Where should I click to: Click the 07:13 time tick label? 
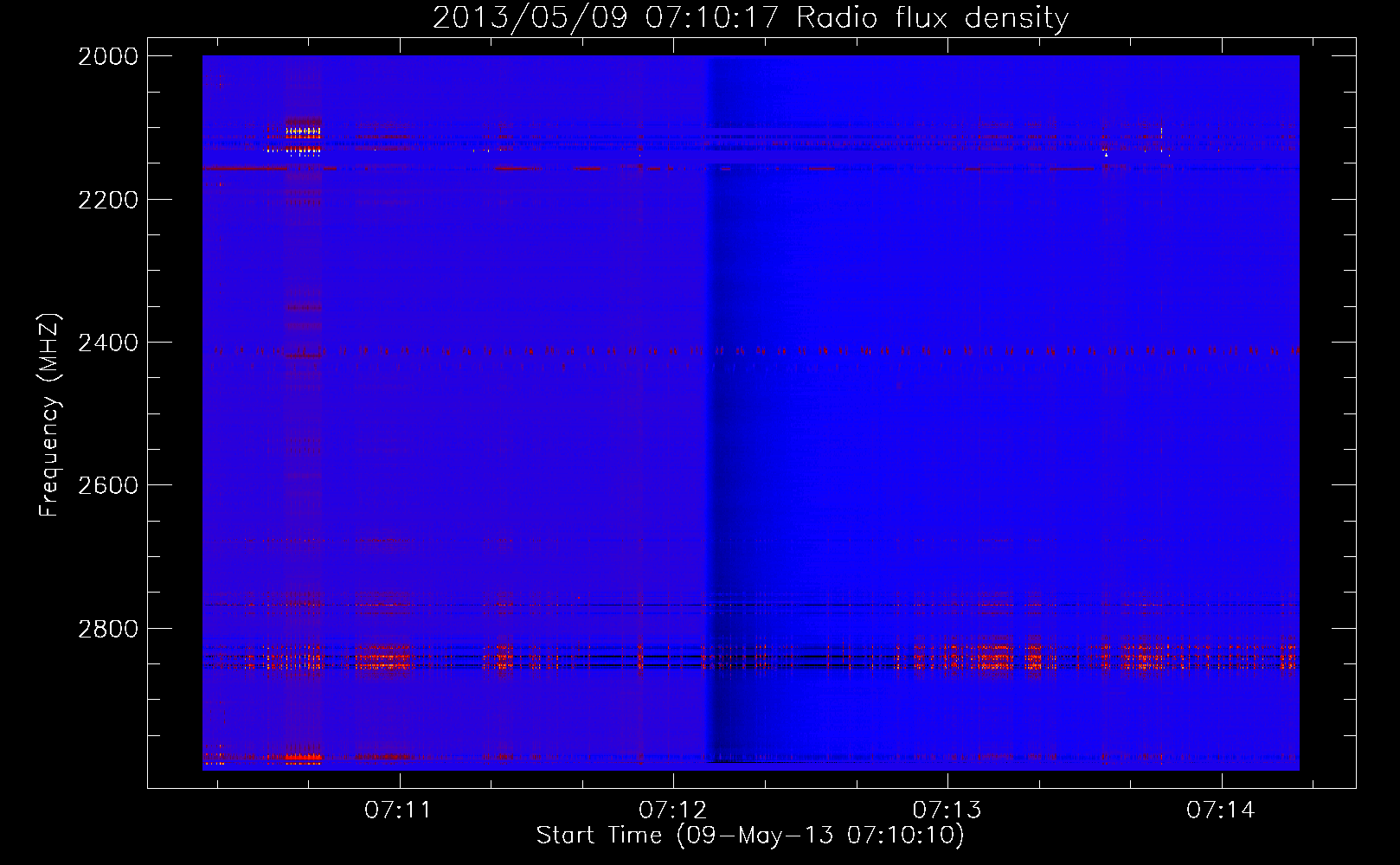(947, 810)
